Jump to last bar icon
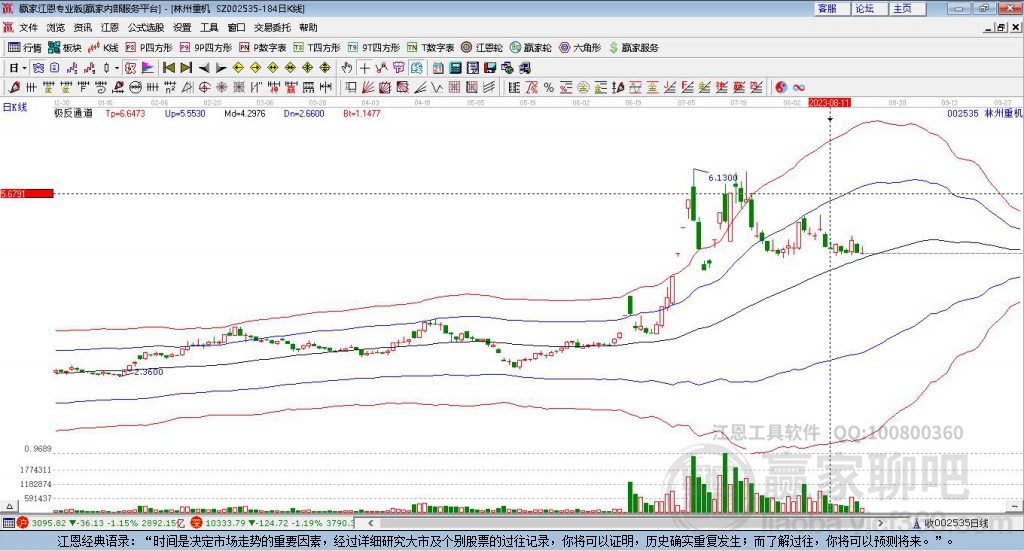The width and height of the screenshot is (1024, 551). (x=186, y=68)
